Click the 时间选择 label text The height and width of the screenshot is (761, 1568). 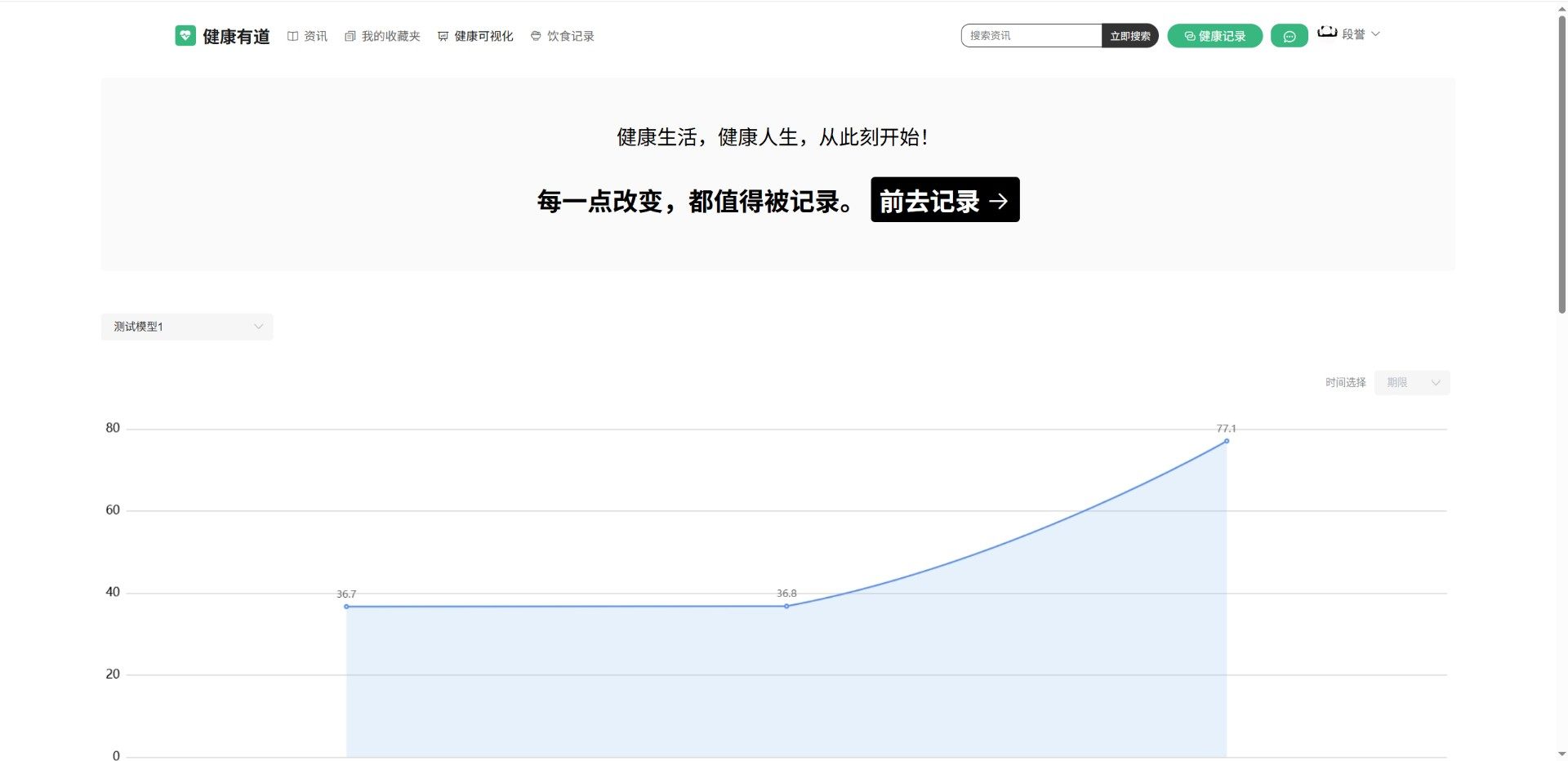1346,382
